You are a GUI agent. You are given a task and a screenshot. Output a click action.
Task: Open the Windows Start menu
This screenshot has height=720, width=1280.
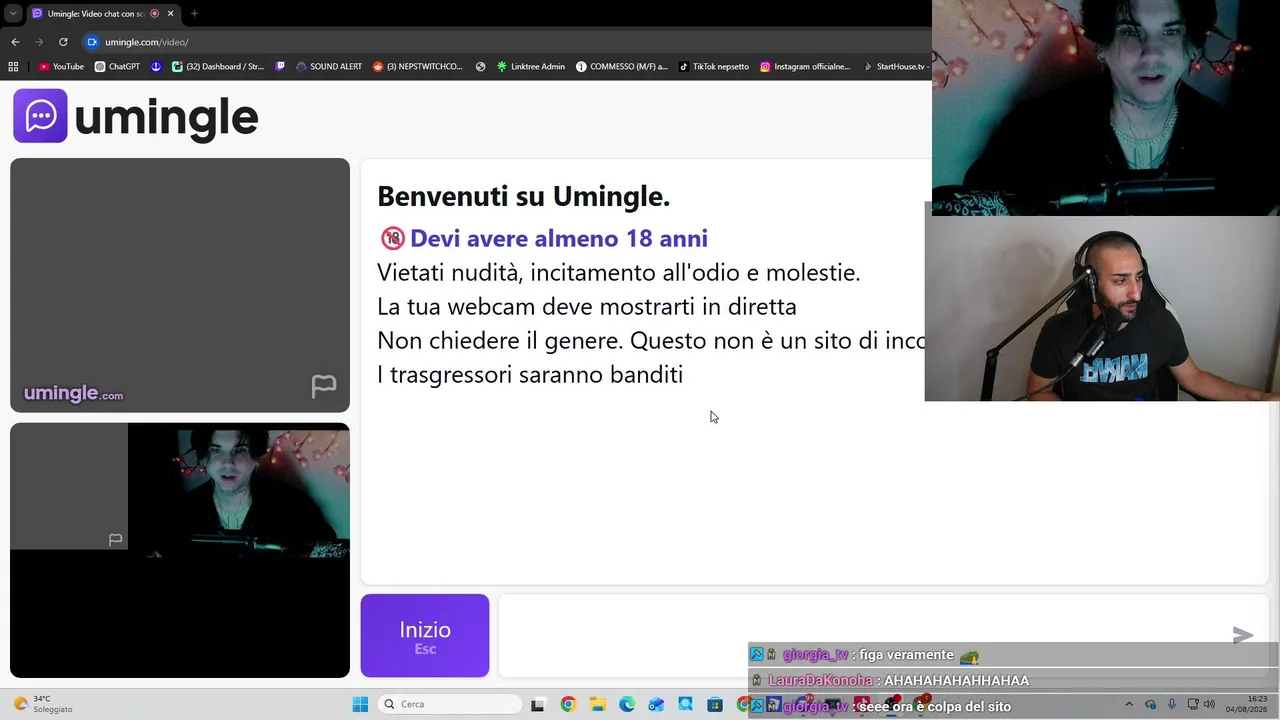tap(360, 704)
